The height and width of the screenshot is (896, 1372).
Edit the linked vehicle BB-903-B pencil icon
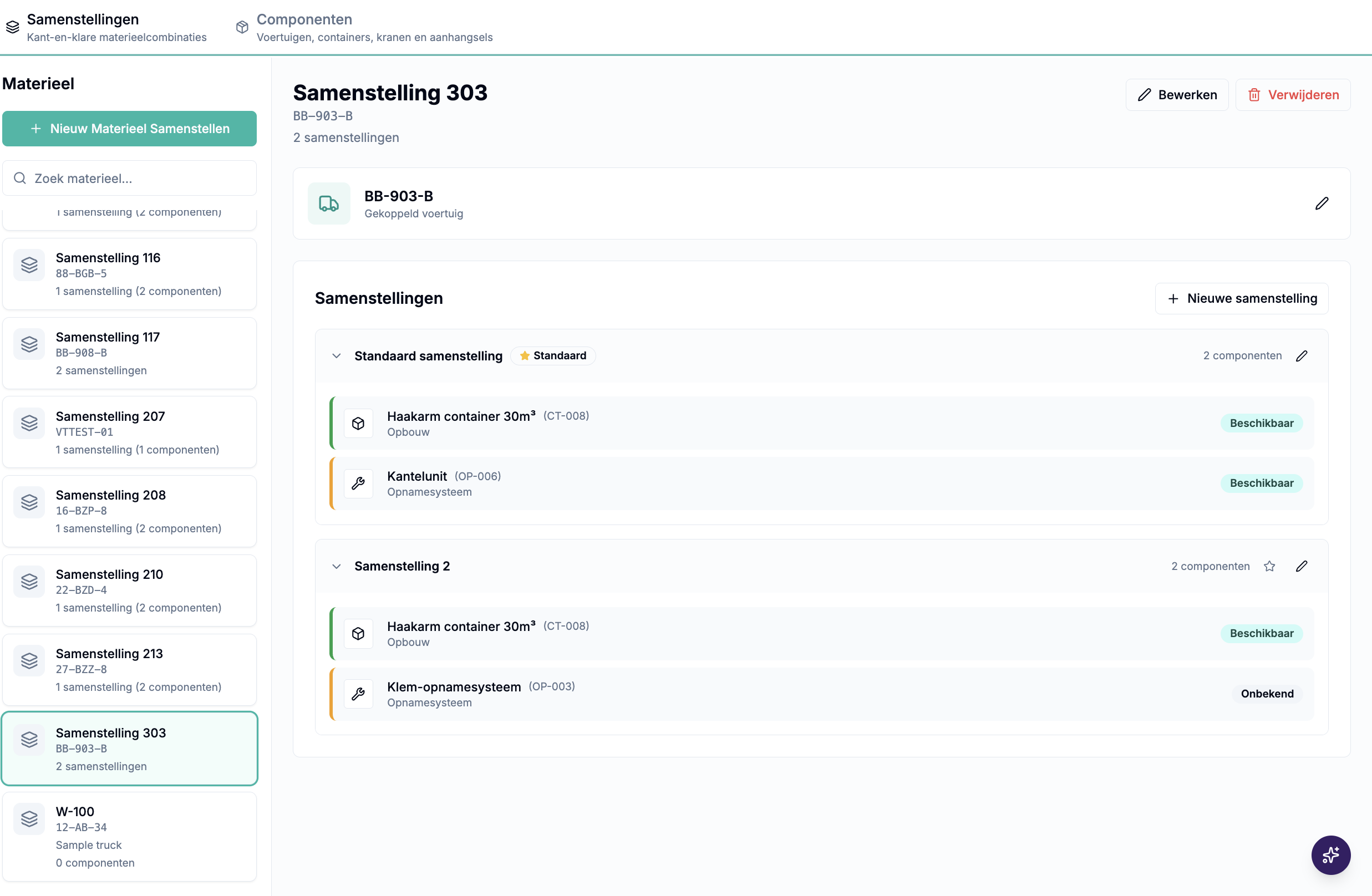[1322, 203]
